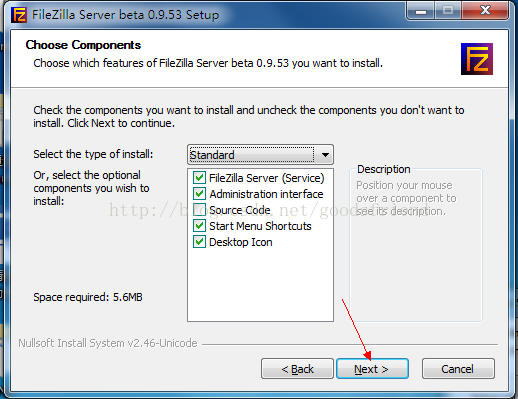Image resolution: width=518 pixels, height=399 pixels.
Task: Click the Description panel box
Action: coord(416,245)
